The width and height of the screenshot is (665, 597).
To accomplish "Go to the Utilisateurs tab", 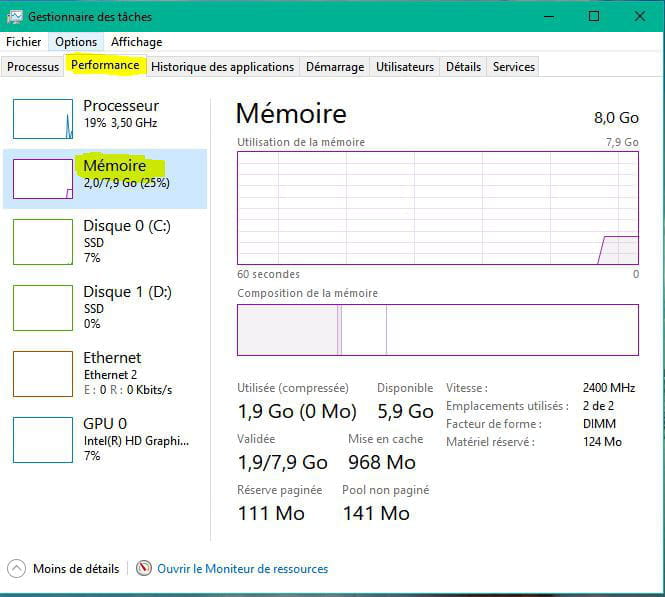I will 405,67.
